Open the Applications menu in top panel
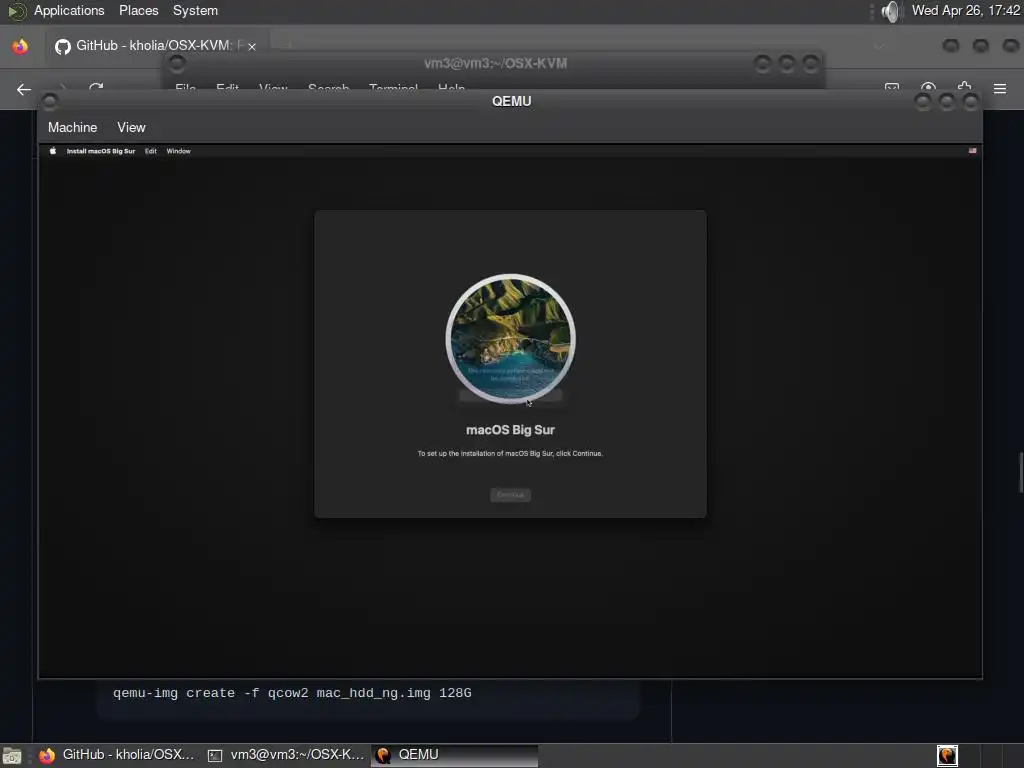Screen dimensions: 1024x768 click(69, 10)
